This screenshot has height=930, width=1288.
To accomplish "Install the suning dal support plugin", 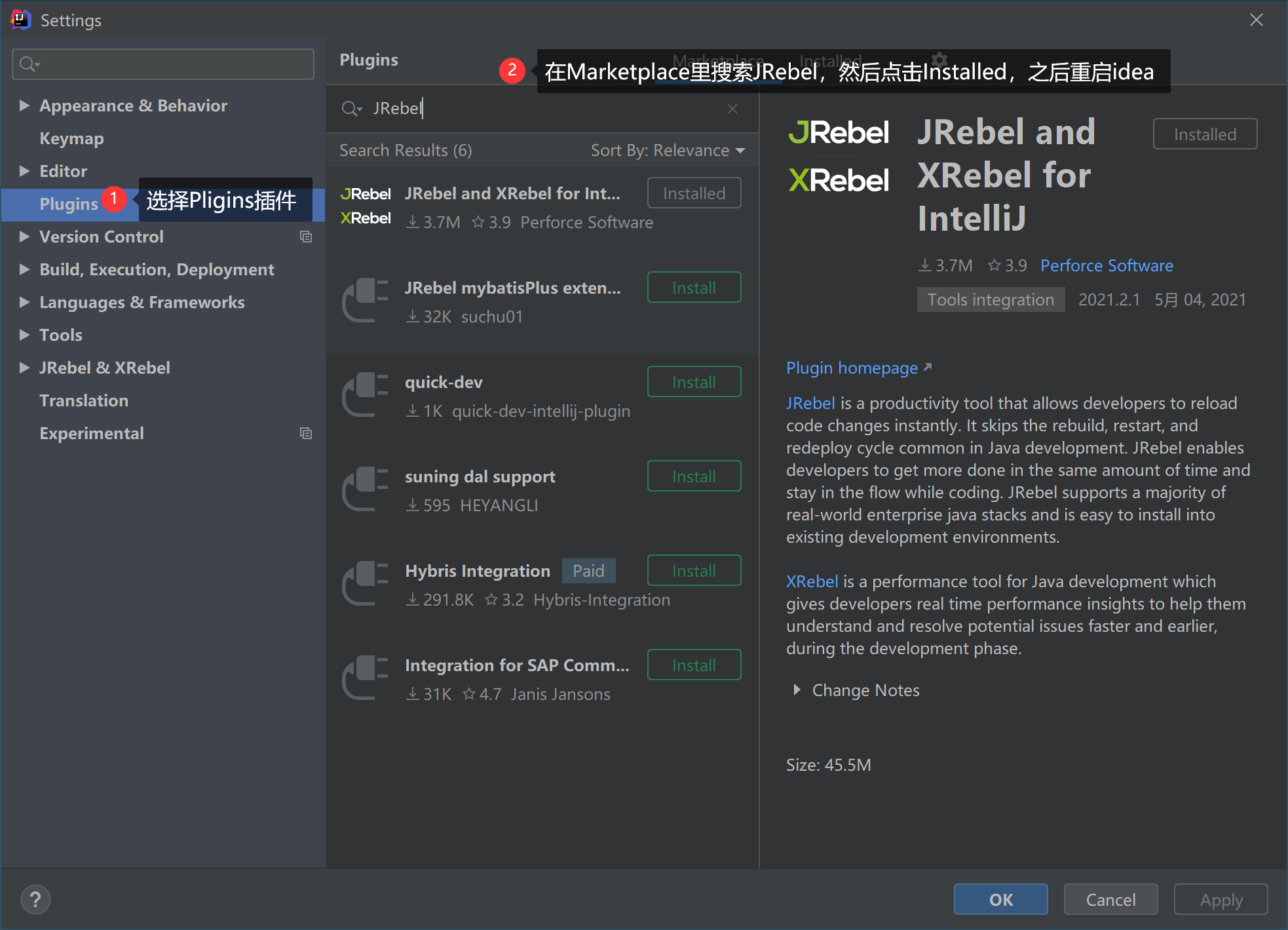I will 694,476.
